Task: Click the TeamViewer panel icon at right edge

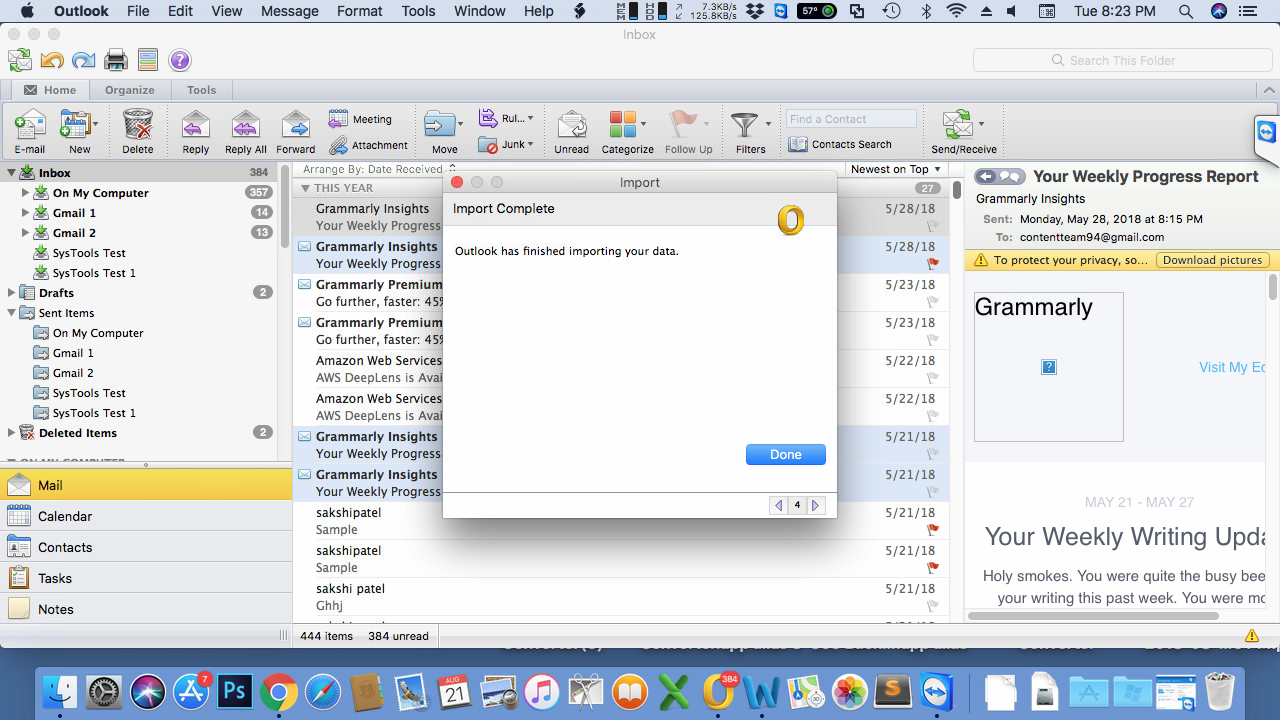Action: [1267, 132]
